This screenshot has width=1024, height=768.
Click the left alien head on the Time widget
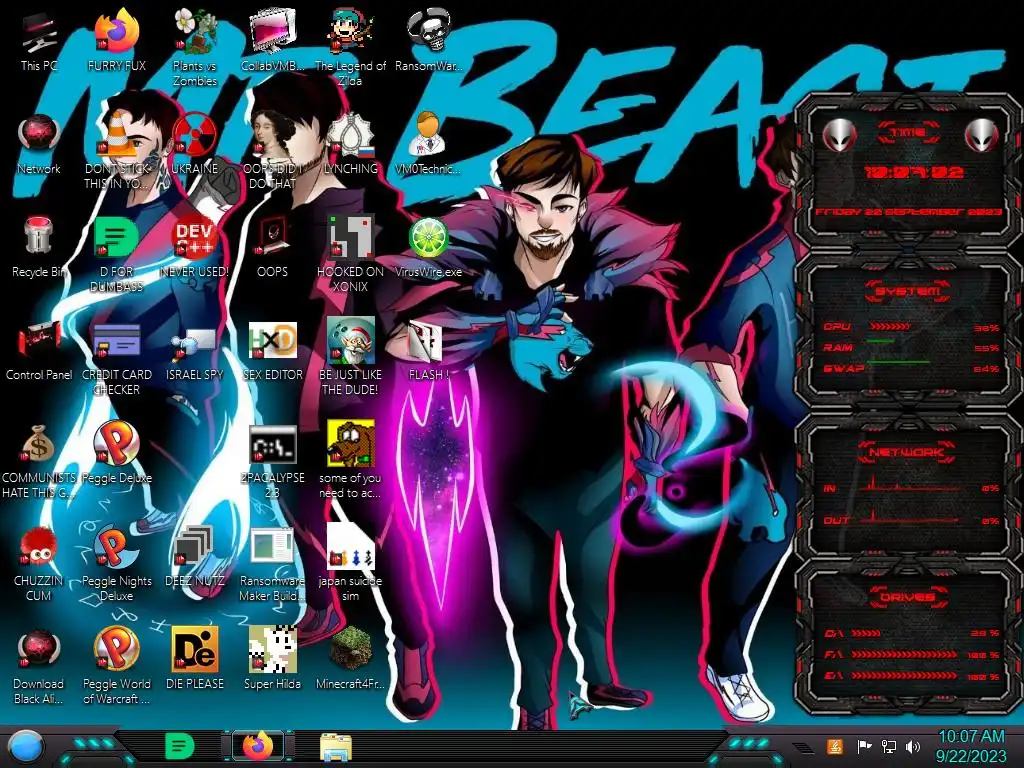point(839,135)
